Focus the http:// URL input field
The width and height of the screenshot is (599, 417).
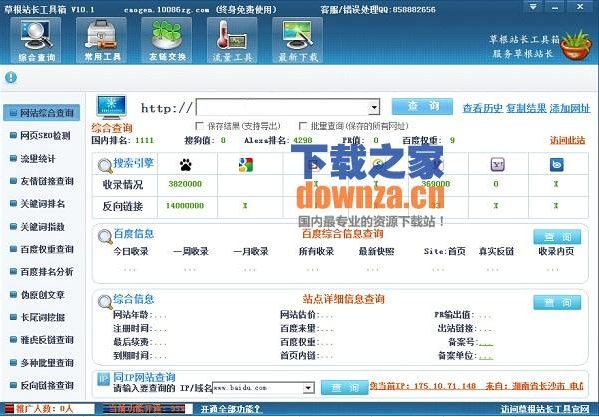click(283, 107)
